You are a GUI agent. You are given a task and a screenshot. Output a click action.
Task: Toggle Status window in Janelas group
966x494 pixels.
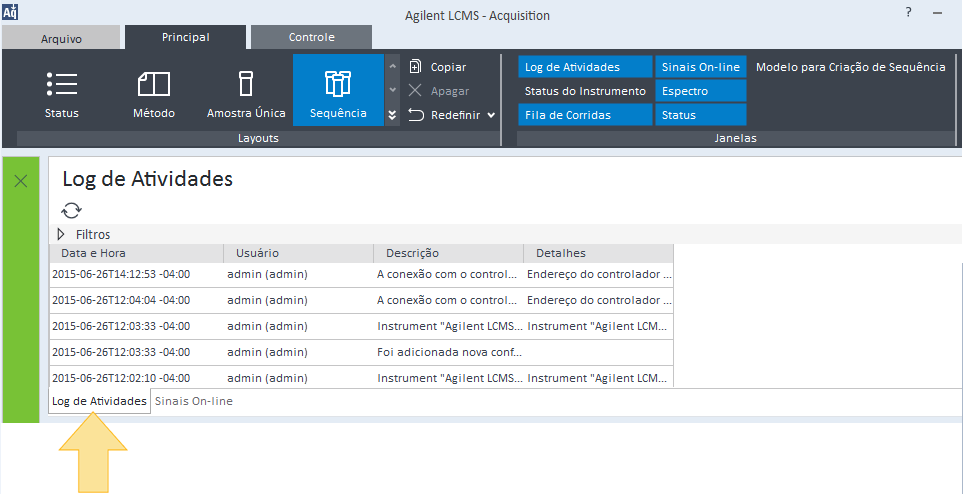click(x=700, y=115)
